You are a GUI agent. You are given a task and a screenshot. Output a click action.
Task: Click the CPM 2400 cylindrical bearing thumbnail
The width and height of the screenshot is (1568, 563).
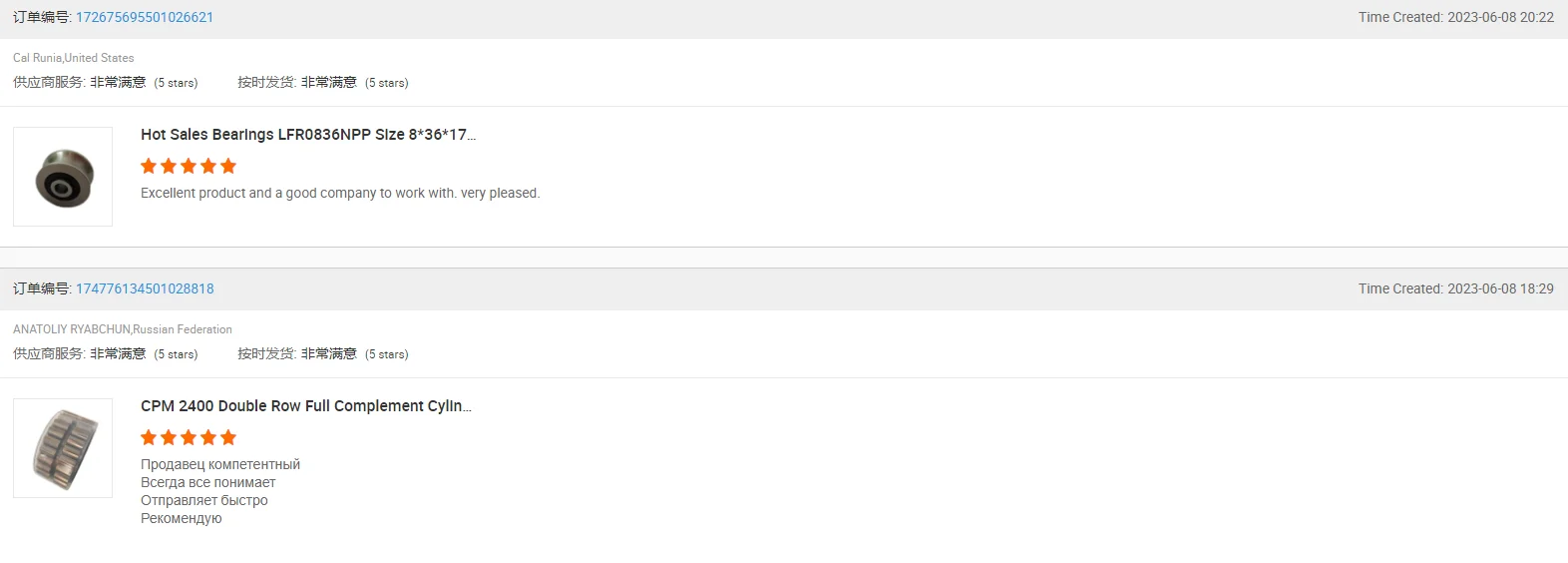pos(63,448)
